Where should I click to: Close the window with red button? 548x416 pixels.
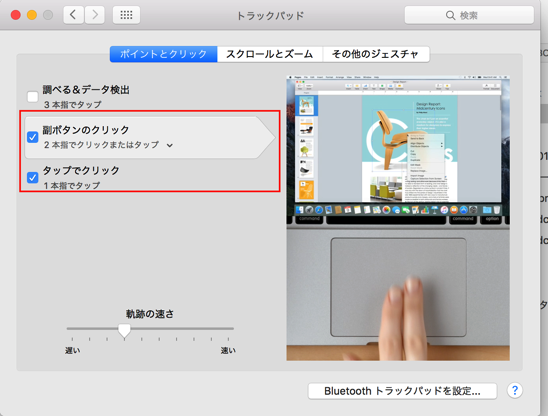click(x=16, y=15)
